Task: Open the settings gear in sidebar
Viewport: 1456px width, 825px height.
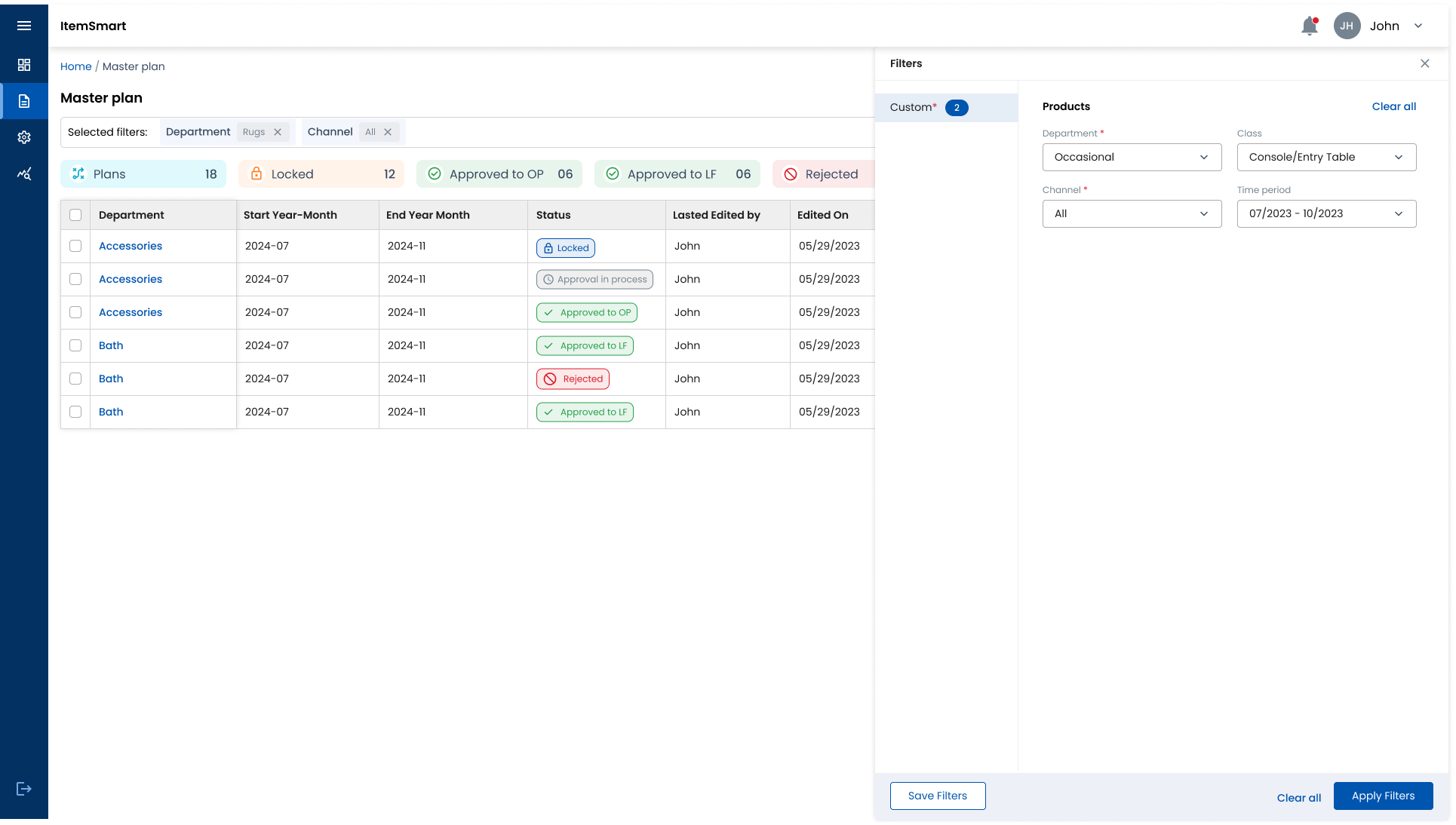Action: click(x=24, y=137)
